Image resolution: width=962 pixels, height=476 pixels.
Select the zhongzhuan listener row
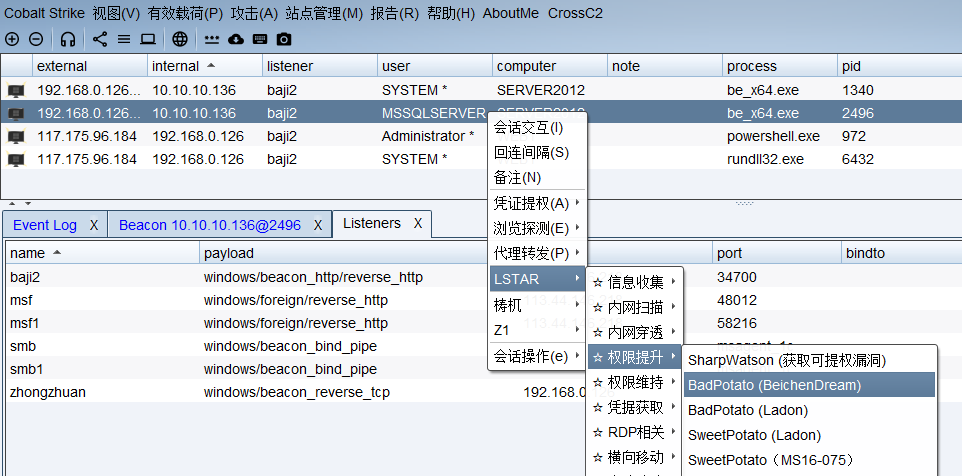(48, 392)
